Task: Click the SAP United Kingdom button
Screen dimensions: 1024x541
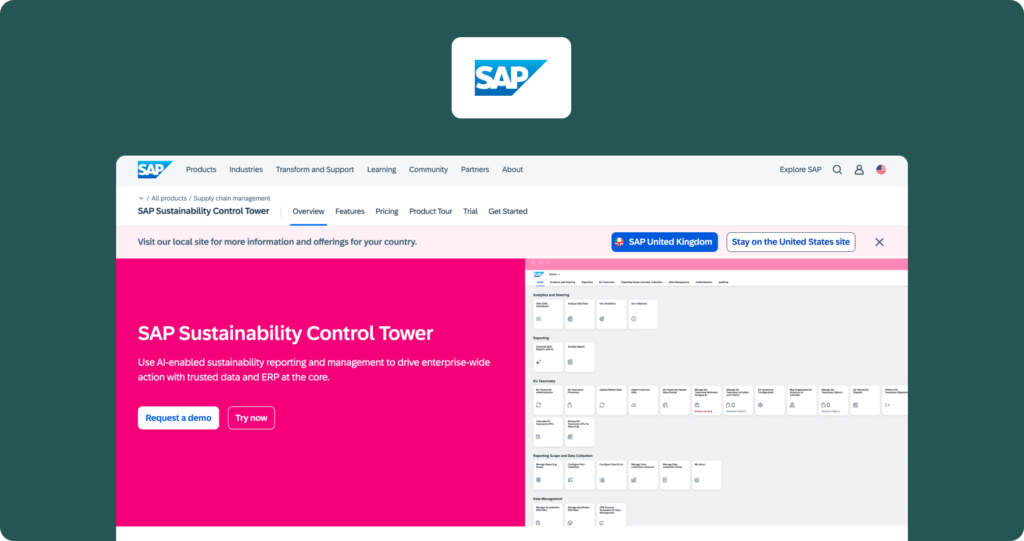Action: [664, 242]
